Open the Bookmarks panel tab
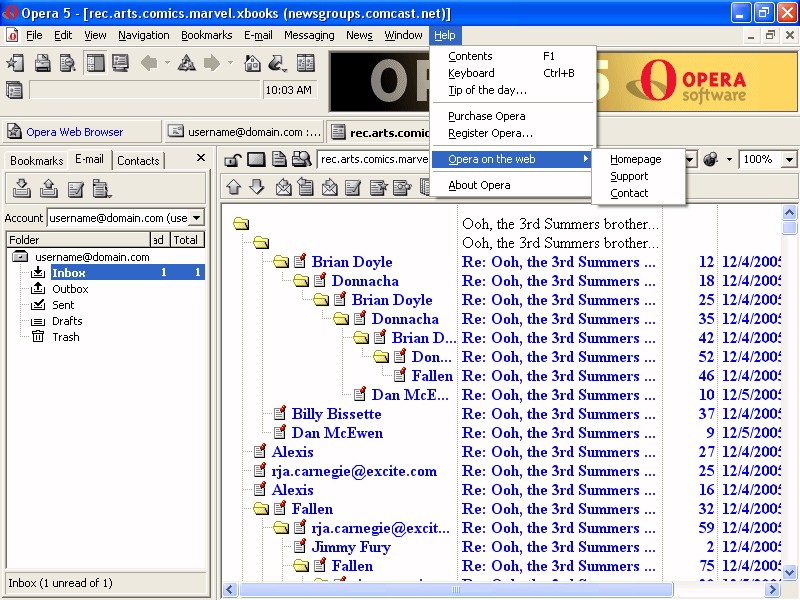This screenshot has height=600, width=800. [x=36, y=161]
